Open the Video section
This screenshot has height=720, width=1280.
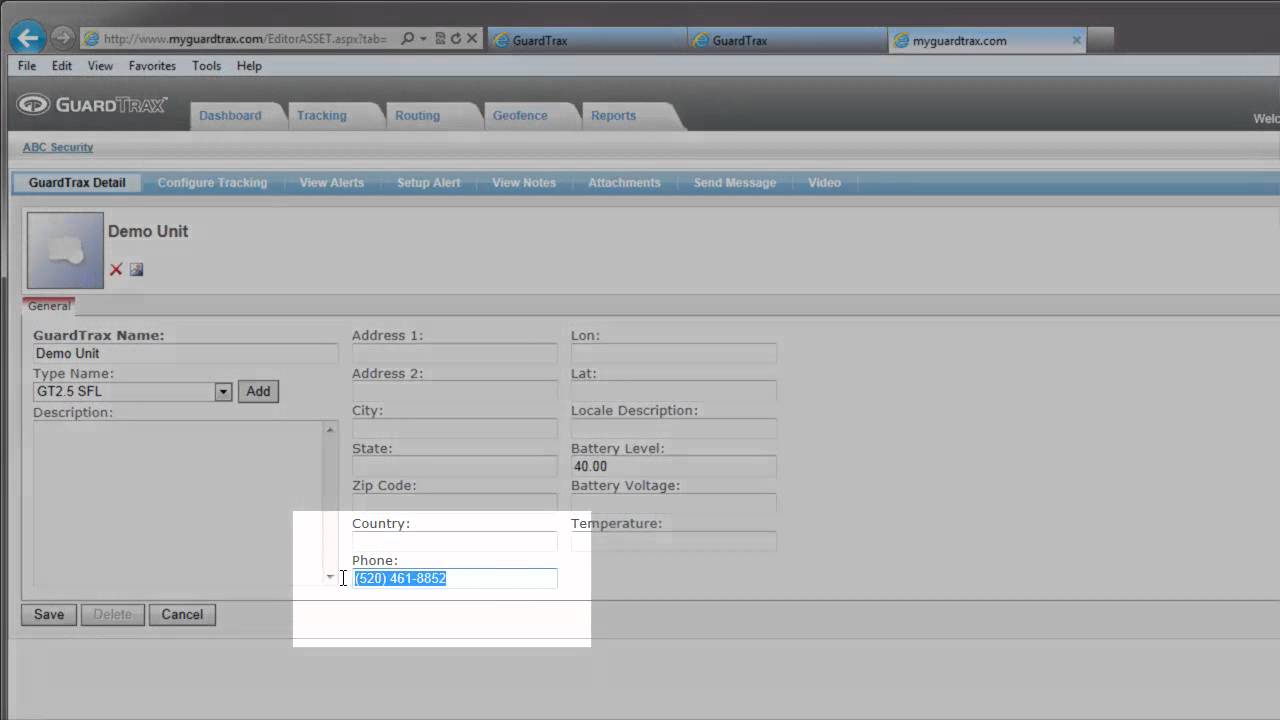[x=824, y=183]
